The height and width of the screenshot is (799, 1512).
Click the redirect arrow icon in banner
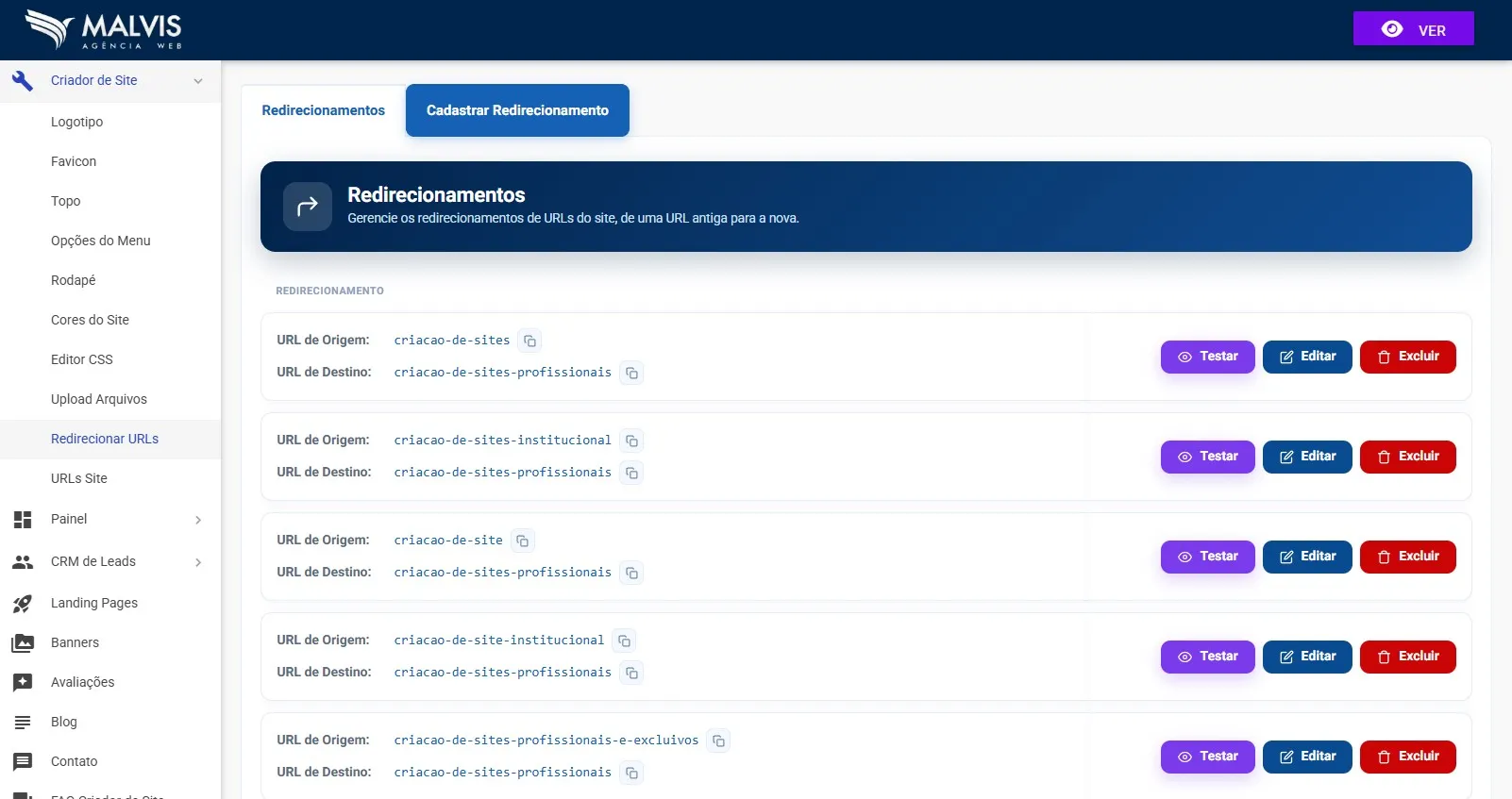(308, 207)
